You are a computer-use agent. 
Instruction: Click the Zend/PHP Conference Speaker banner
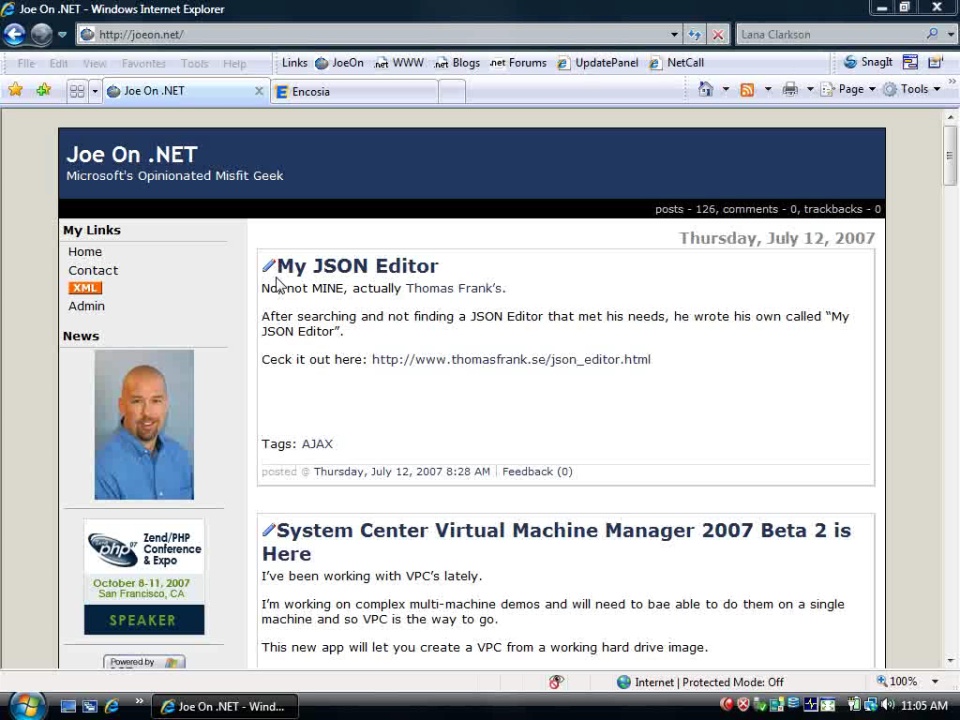[x=144, y=577]
